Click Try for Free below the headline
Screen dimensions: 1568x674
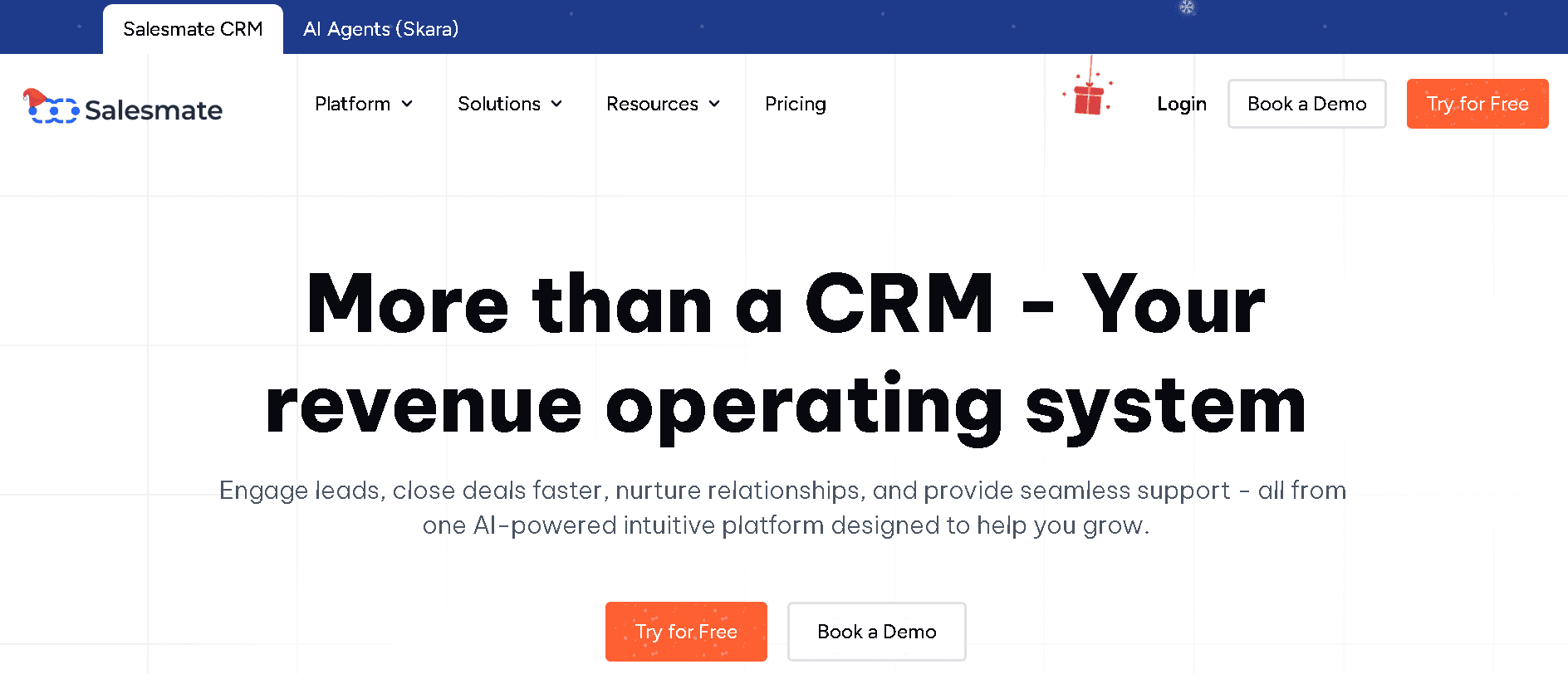coord(686,632)
